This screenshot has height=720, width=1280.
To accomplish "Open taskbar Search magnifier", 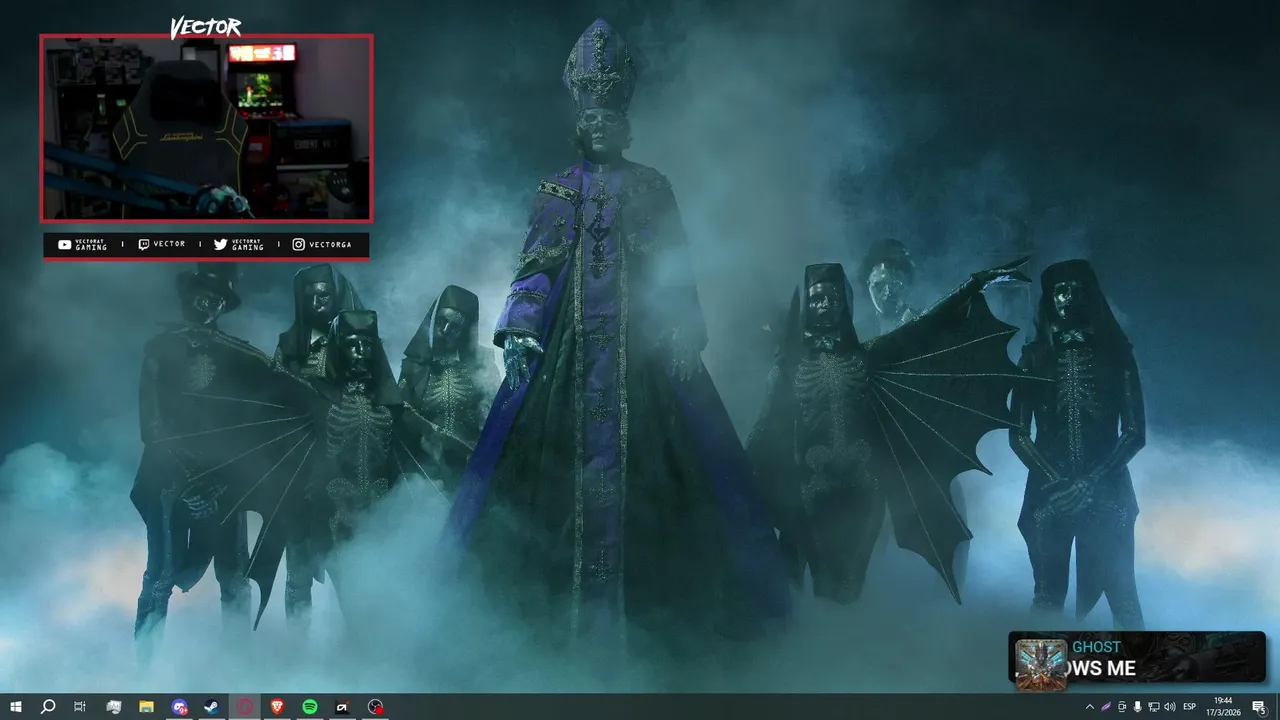I will (48, 707).
